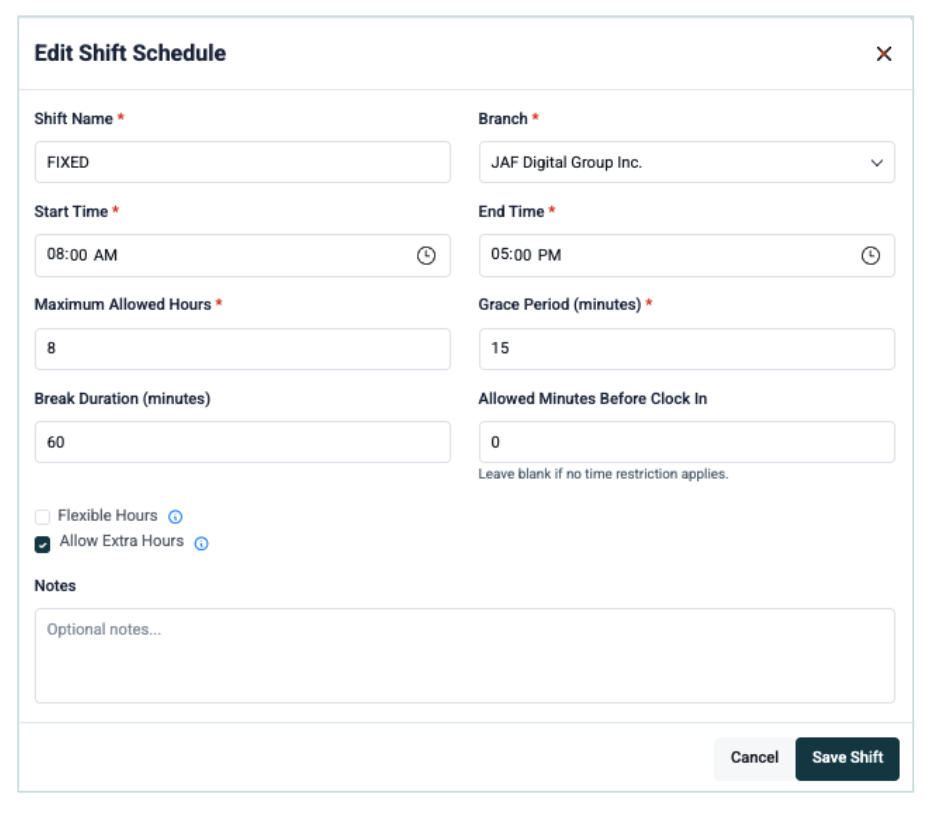Select the Maximum Allowed Hours field

pyautogui.click(x=242, y=349)
